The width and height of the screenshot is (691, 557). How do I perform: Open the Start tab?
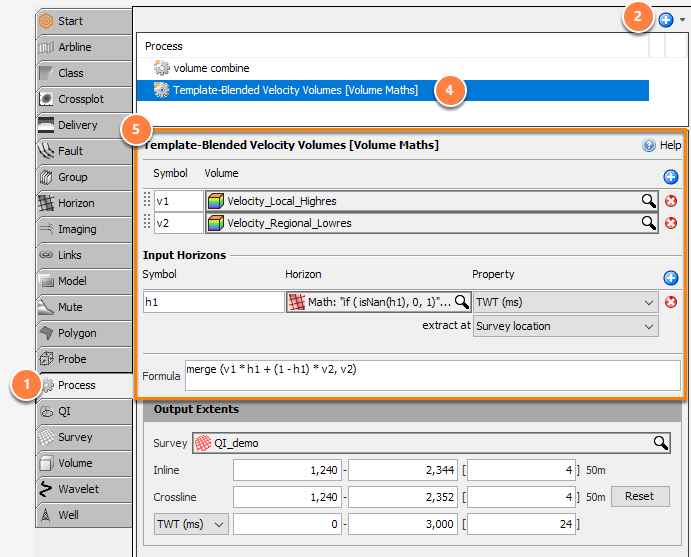tap(85, 21)
